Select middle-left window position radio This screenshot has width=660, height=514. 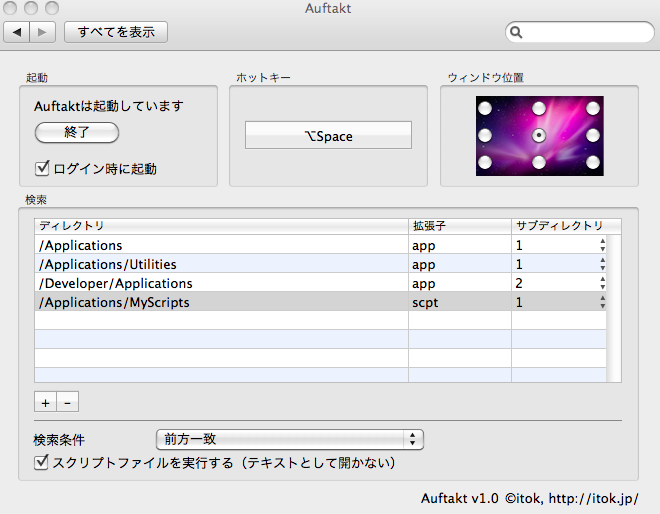coord(485,136)
